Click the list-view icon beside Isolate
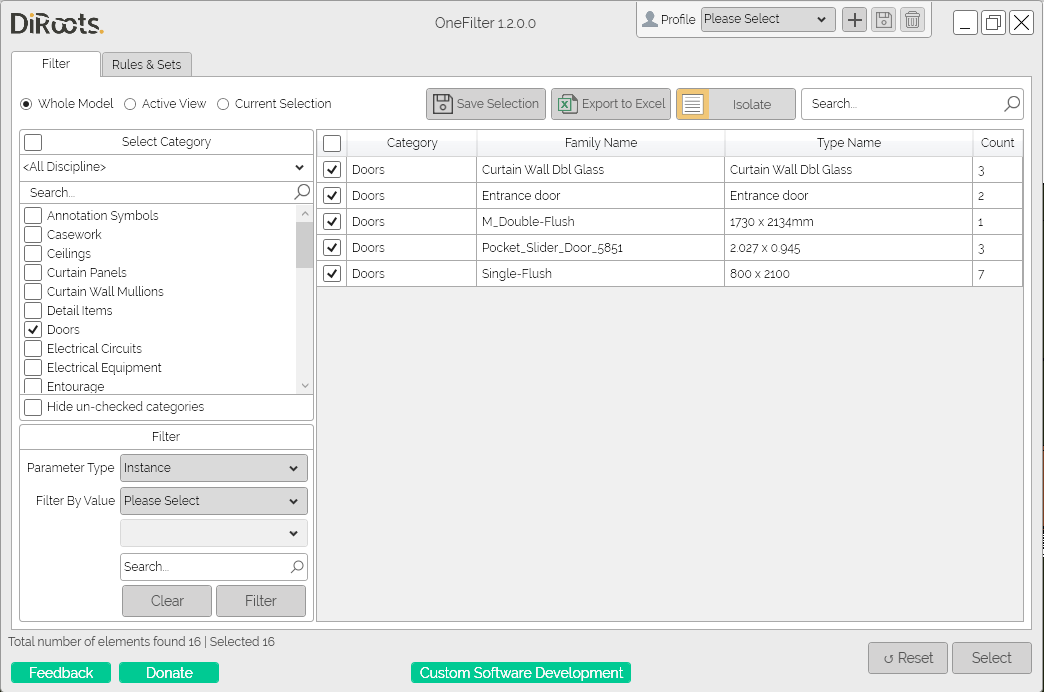Image resolution: width=1044 pixels, height=692 pixels. pos(692,105)
